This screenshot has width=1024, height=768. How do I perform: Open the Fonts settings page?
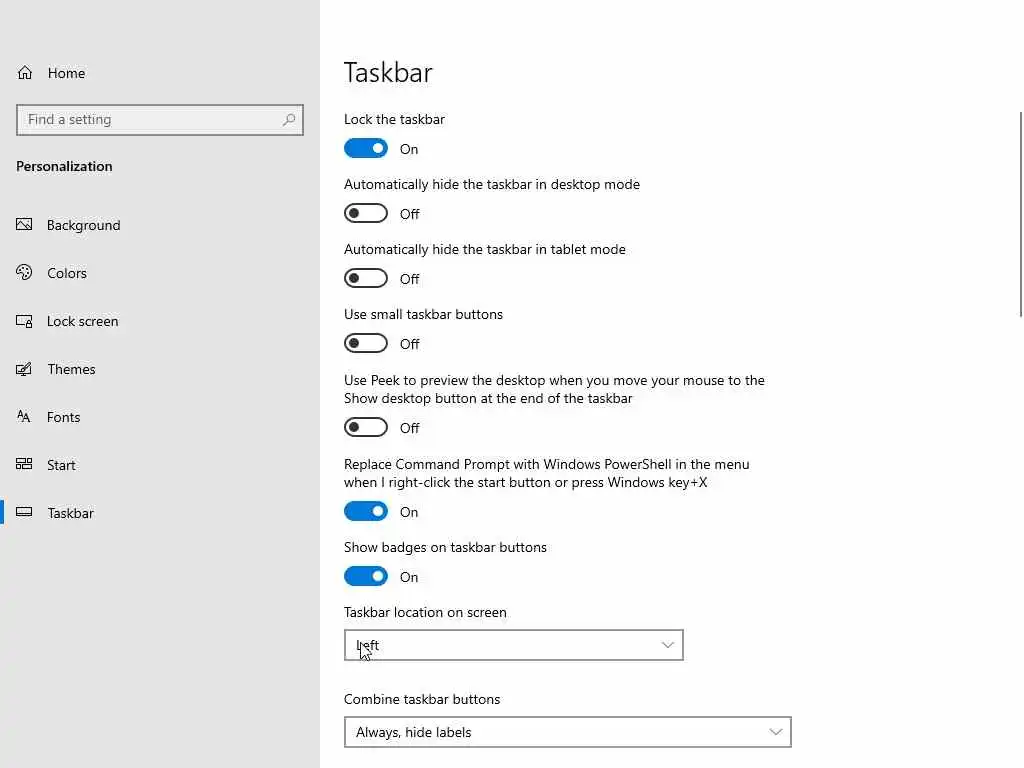coord(63,417)
